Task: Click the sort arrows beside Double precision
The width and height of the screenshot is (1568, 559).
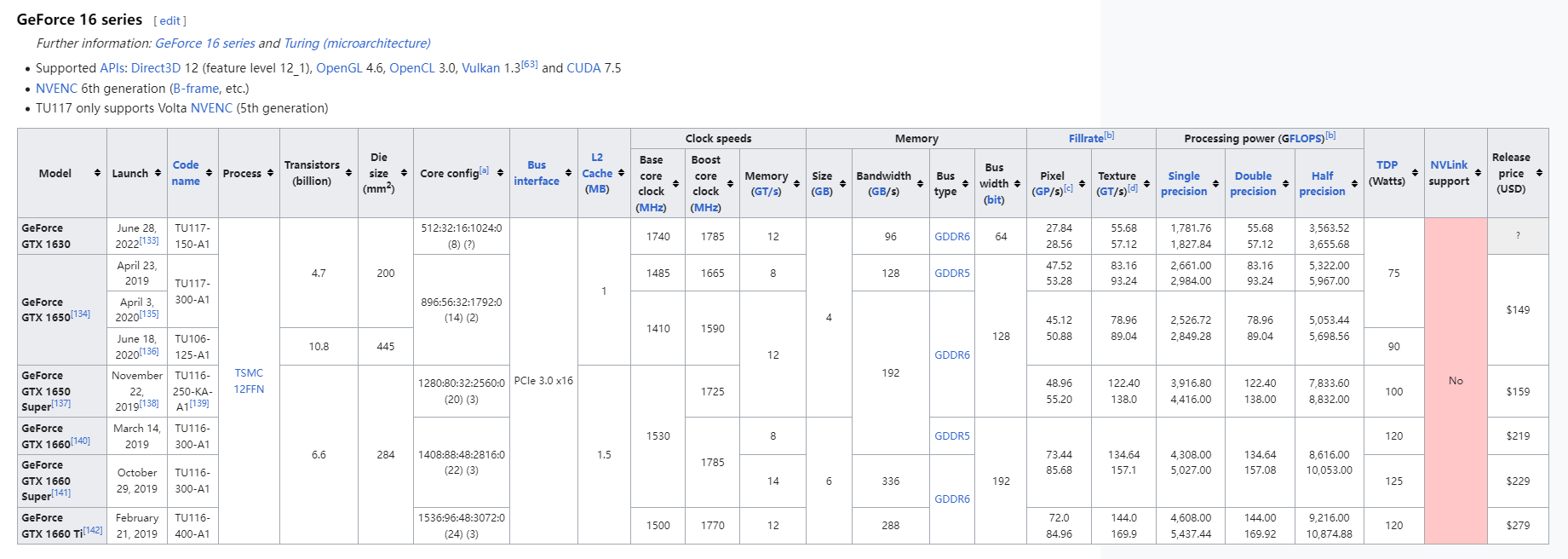Action: click(1284, 184)
